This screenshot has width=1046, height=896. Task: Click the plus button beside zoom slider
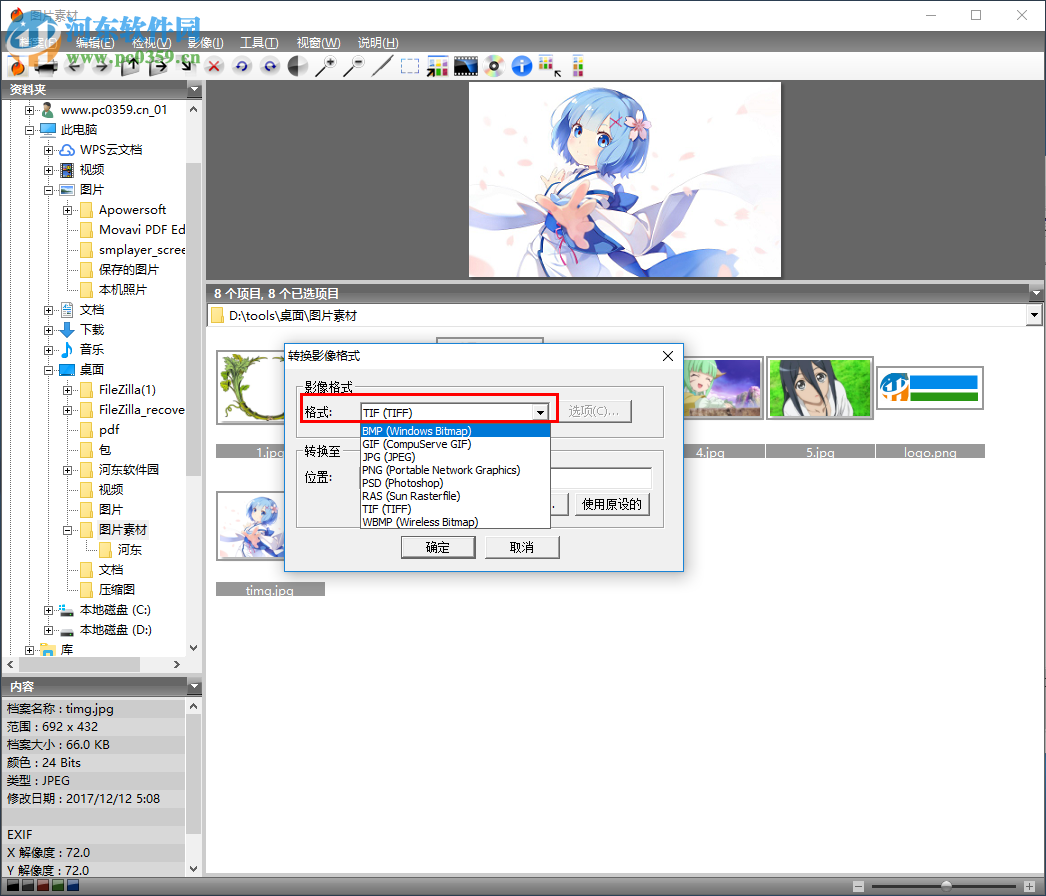(x=1029, y=886)
